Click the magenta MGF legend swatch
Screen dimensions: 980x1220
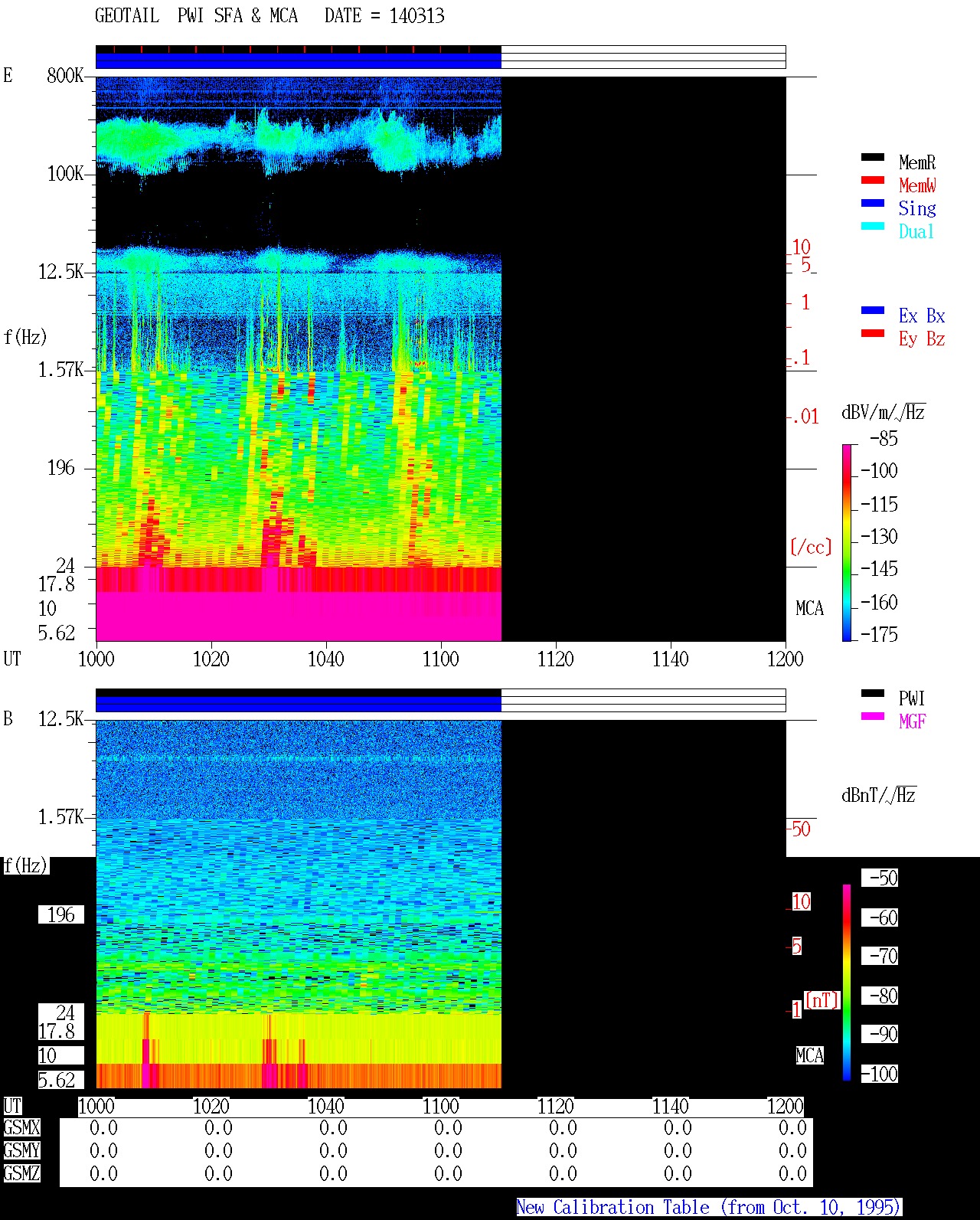point(873,716)
